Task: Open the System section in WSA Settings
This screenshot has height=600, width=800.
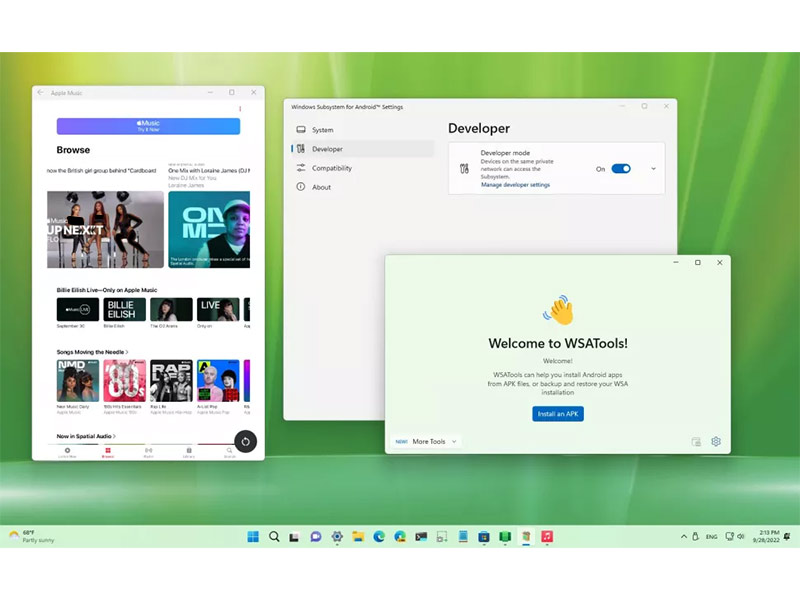Action: [x=363, y=130]
